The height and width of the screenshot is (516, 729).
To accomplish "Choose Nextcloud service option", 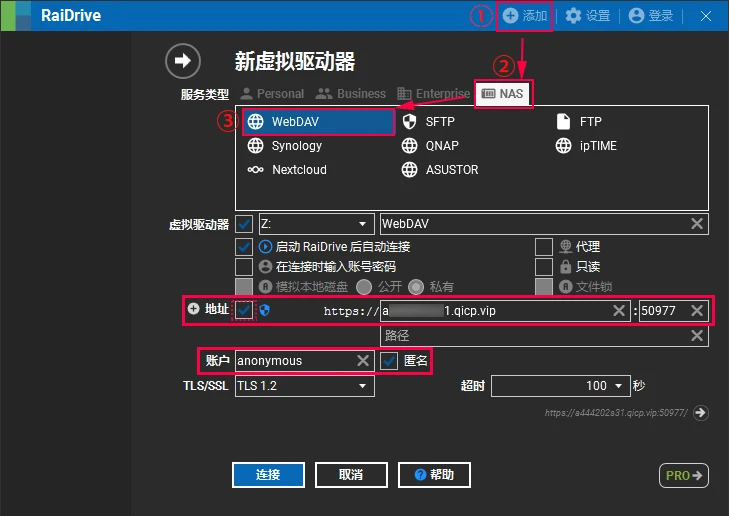I will point(287,170).
